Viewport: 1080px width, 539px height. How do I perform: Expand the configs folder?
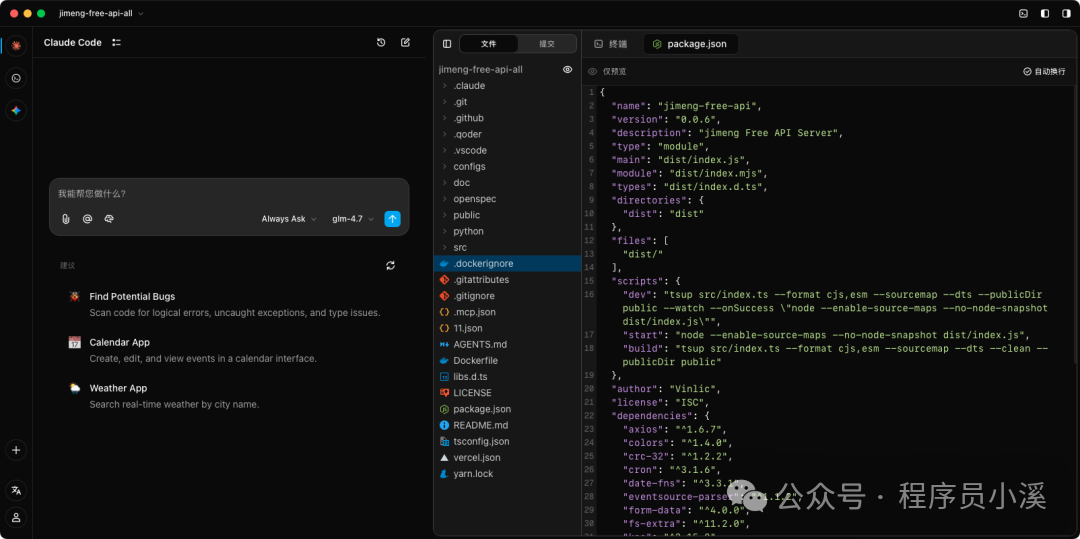[x=507, y=167]
